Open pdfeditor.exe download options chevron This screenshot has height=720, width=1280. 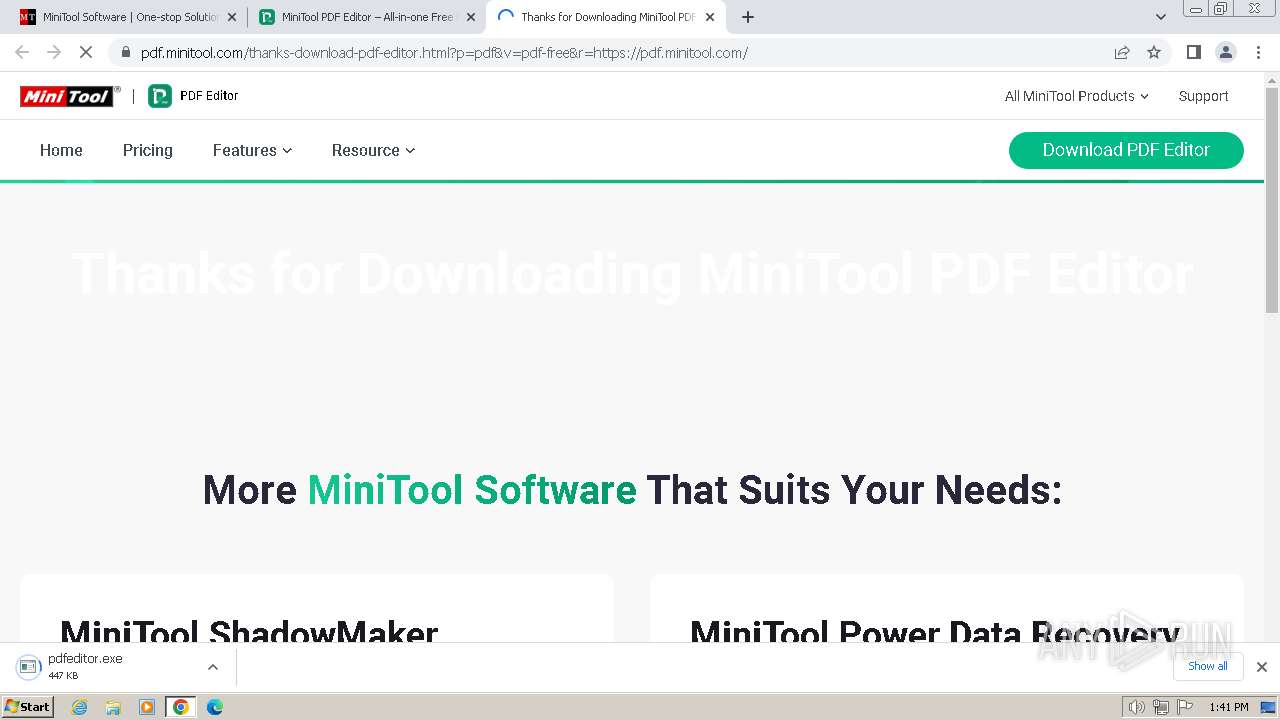213,667
